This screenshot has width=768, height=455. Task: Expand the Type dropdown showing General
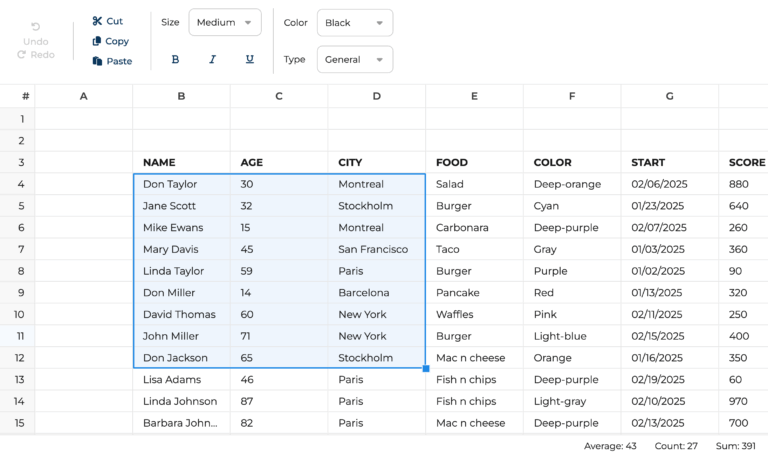coord(354,60)
